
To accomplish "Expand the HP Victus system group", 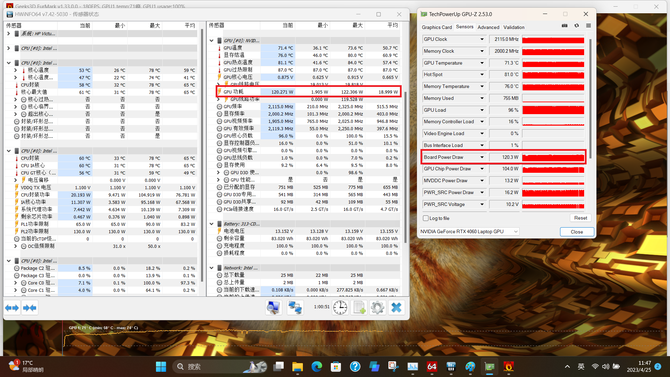I will (9, 33).
